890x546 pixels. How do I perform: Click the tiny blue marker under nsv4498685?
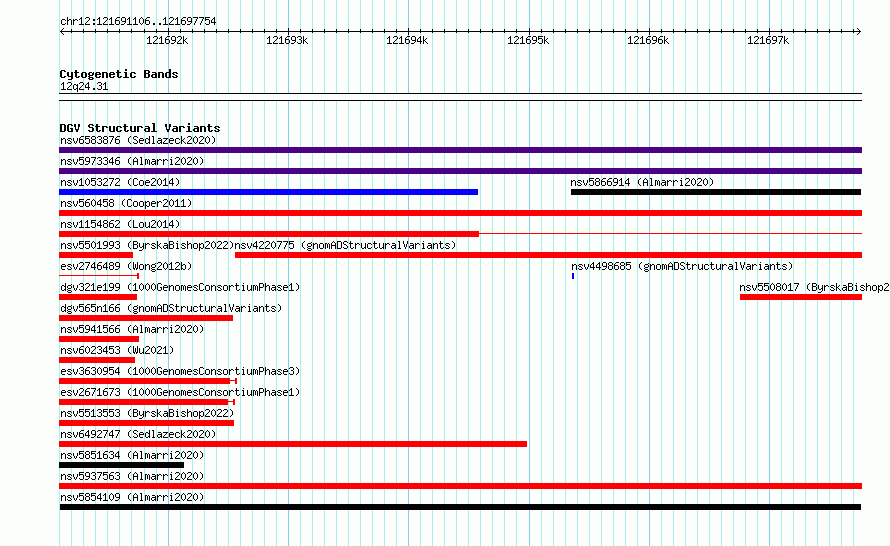(x=573, y=276)
